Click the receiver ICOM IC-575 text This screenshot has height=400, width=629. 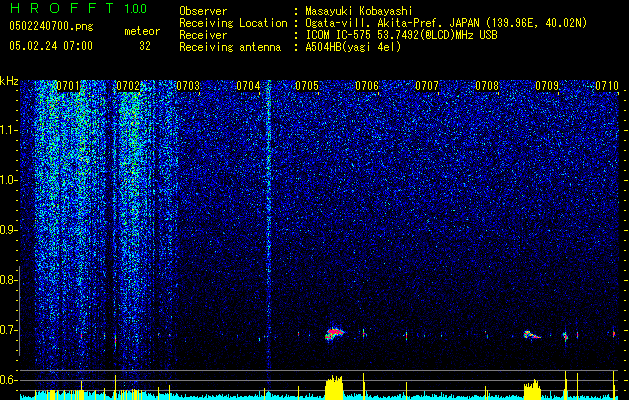point(401,35)
